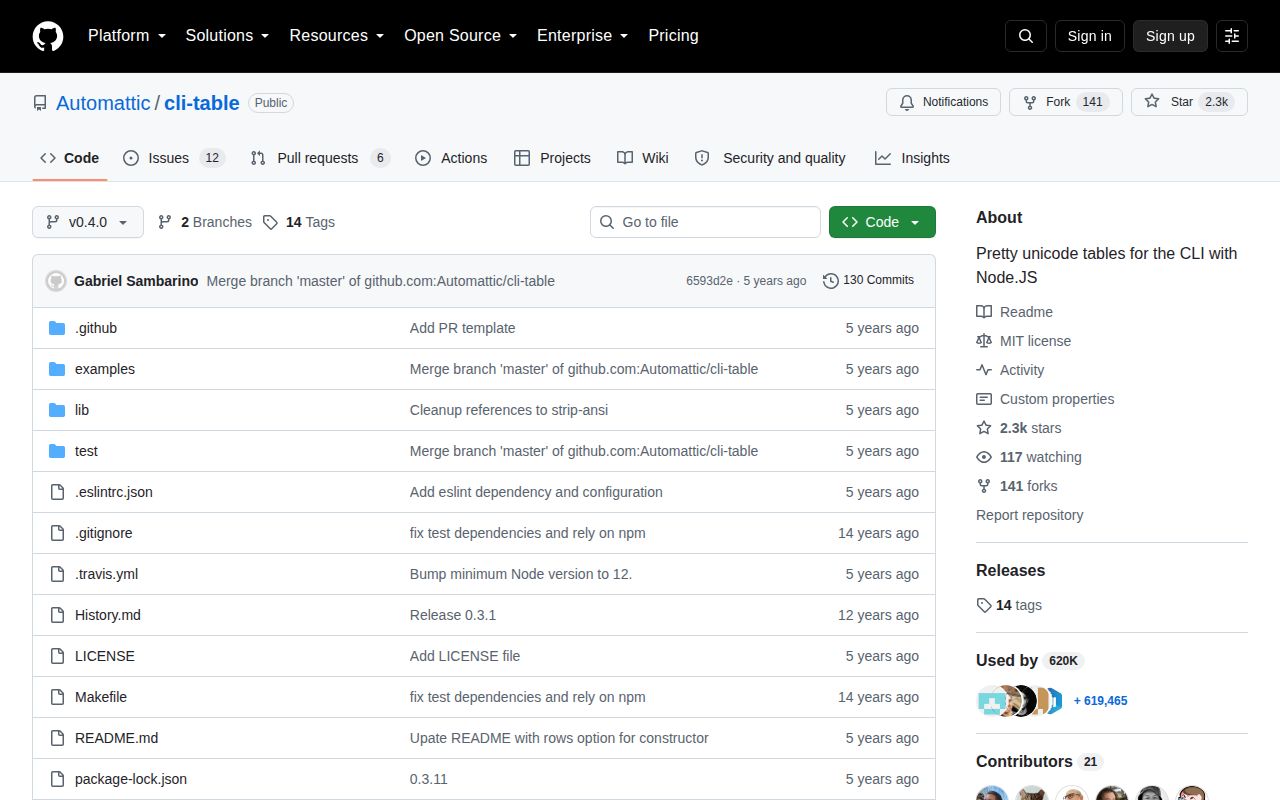Click the .github folder icon

[57, 328]
